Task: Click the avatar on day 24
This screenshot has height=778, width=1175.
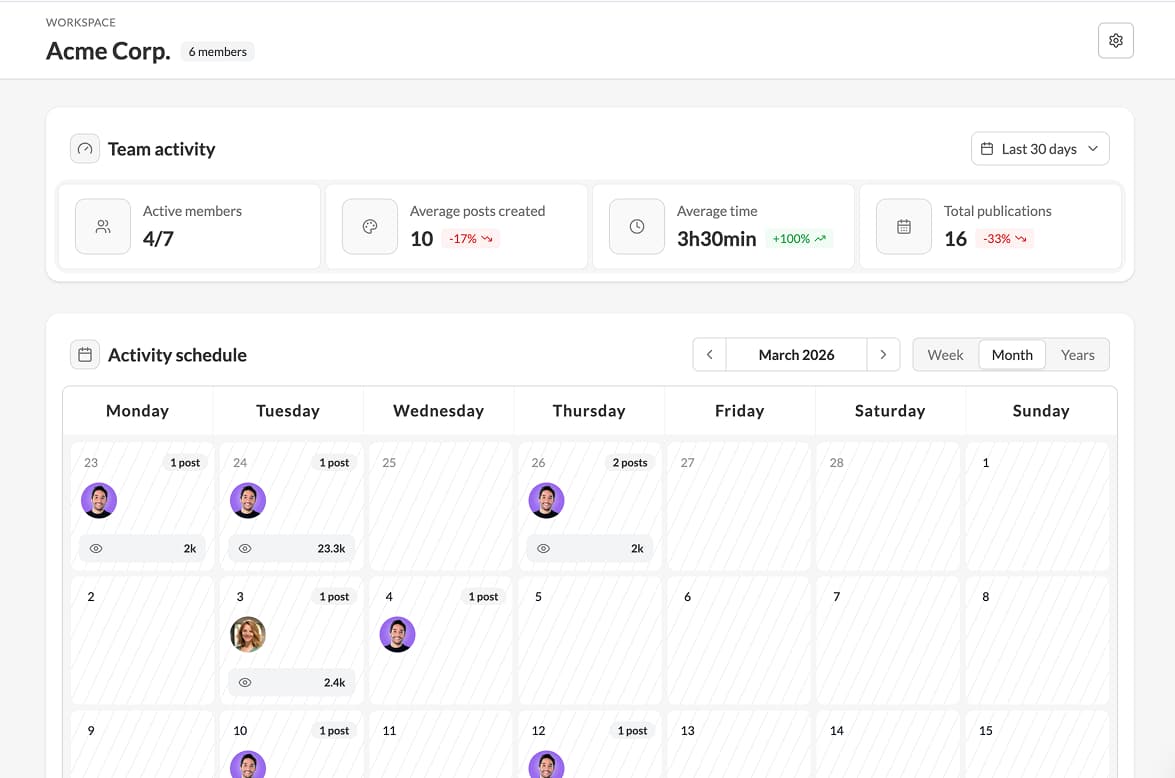Action: (x=248, y=501)
